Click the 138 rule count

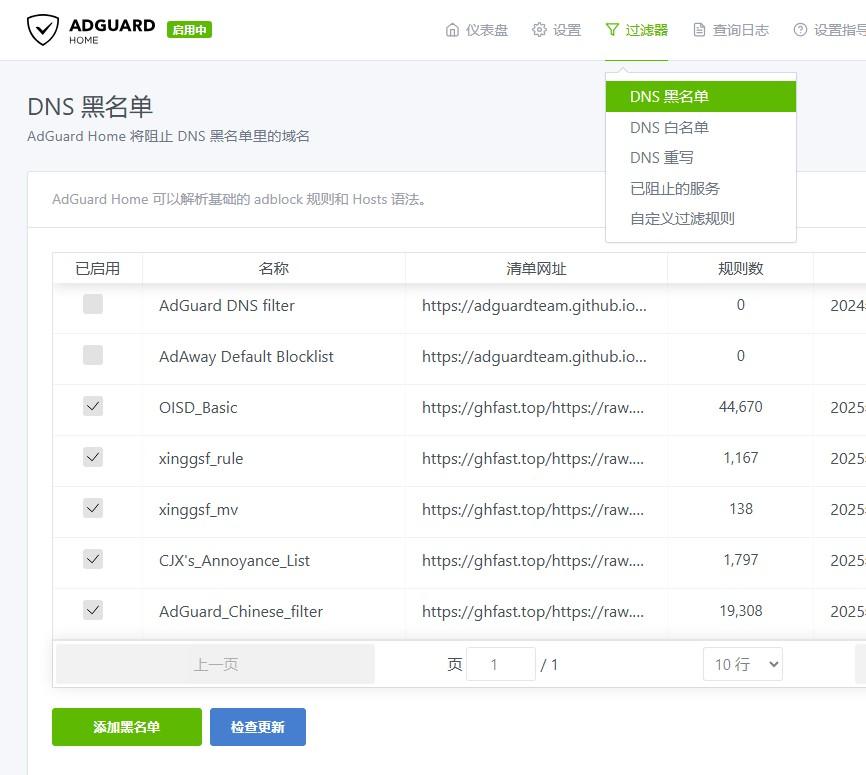pos(741,509)
